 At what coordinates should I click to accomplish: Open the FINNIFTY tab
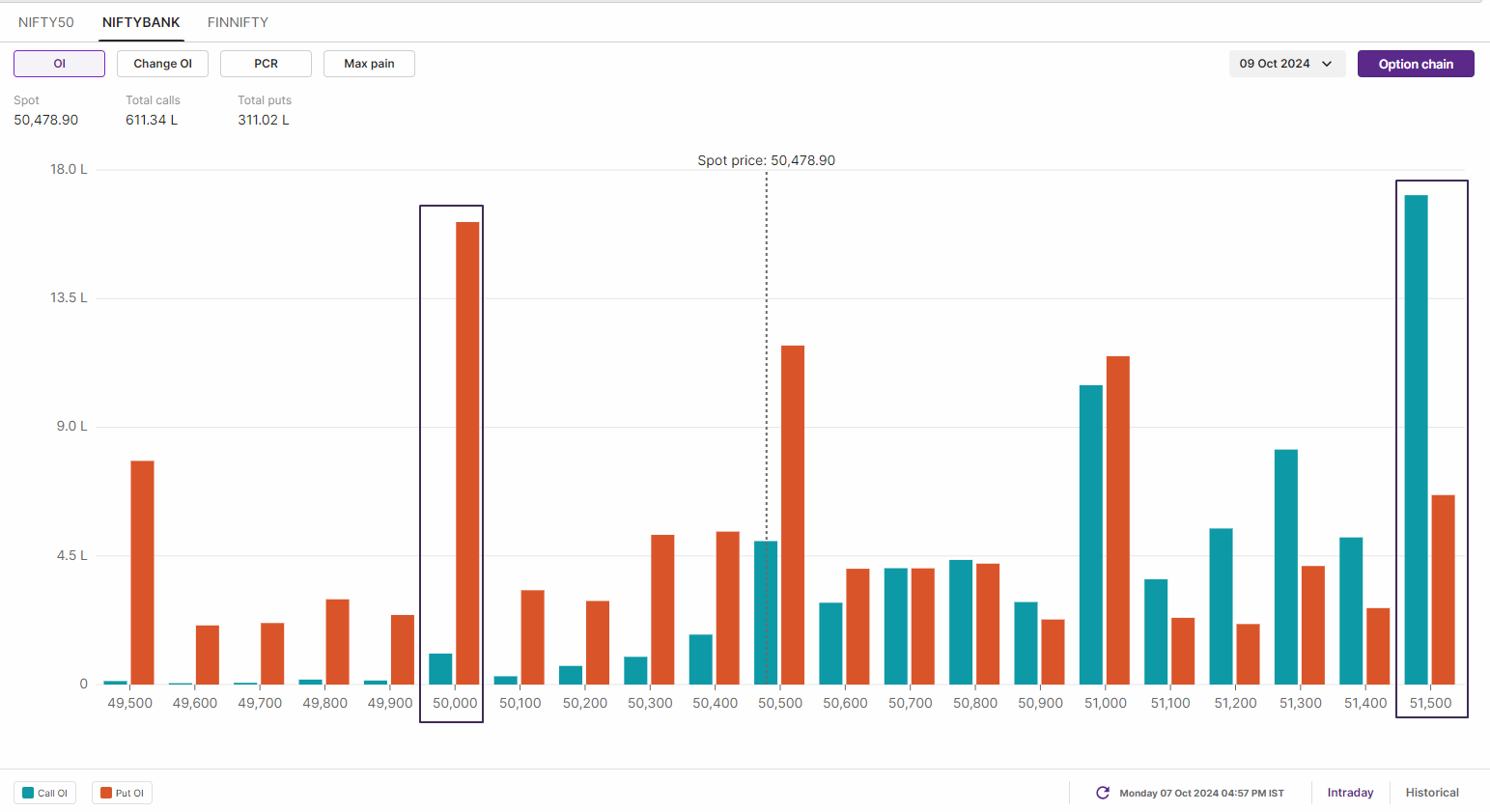pyautogui.click(x=238, y=22)
